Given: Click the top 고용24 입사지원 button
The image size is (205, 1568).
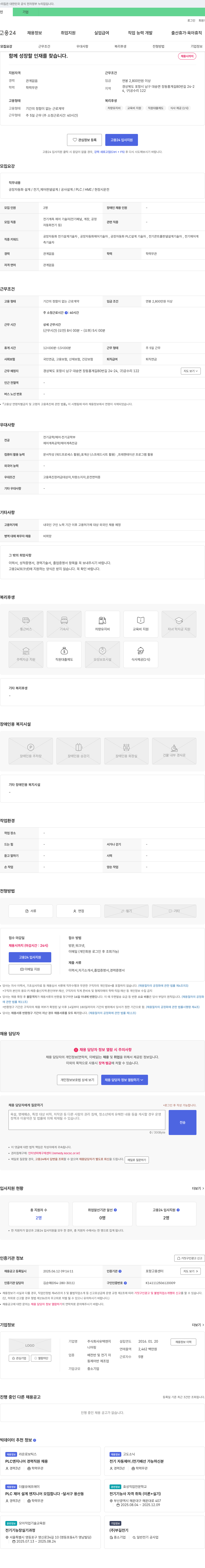Looking at the screenshot, I should [x=122, y=139].
